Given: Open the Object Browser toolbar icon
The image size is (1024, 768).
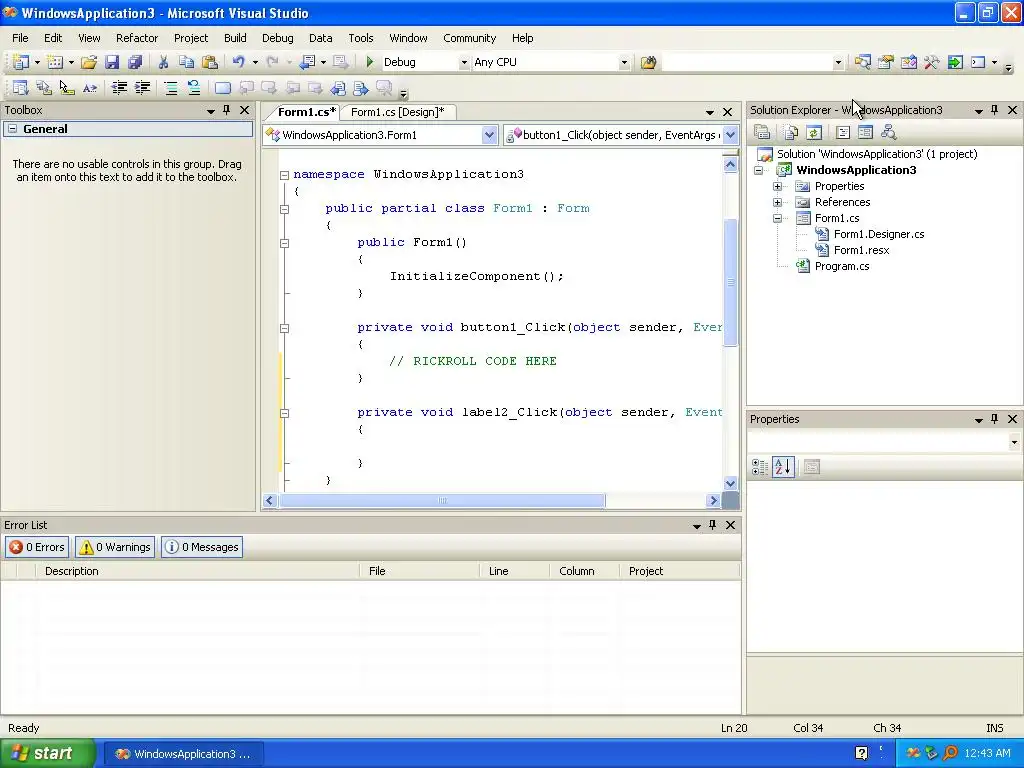Looking at the screenshot, I should coord(908,62).
